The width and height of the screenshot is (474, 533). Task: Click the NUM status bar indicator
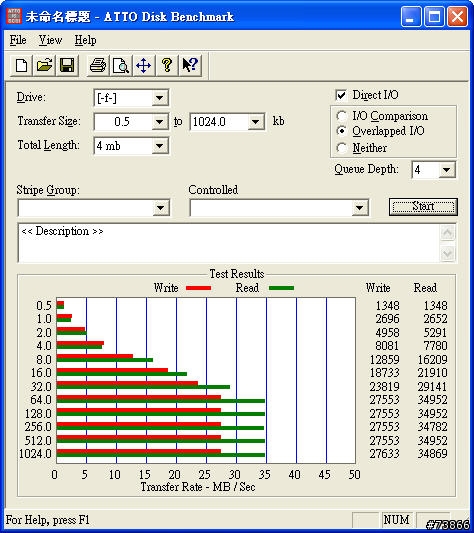[x=396, y=520]
